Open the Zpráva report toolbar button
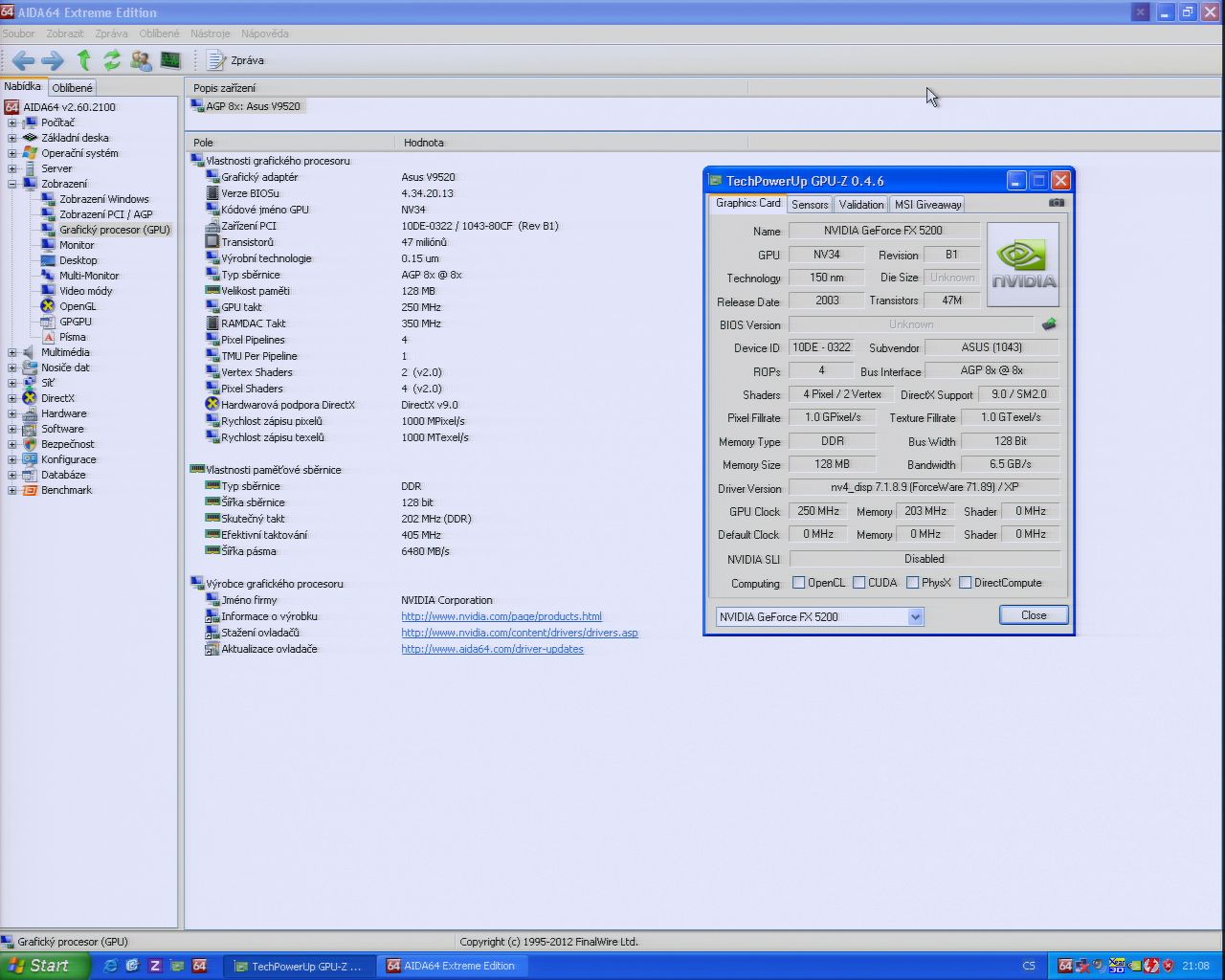The height and width of the screenshot is (980, 1225). pyautogui.click(x=235, y=60)
